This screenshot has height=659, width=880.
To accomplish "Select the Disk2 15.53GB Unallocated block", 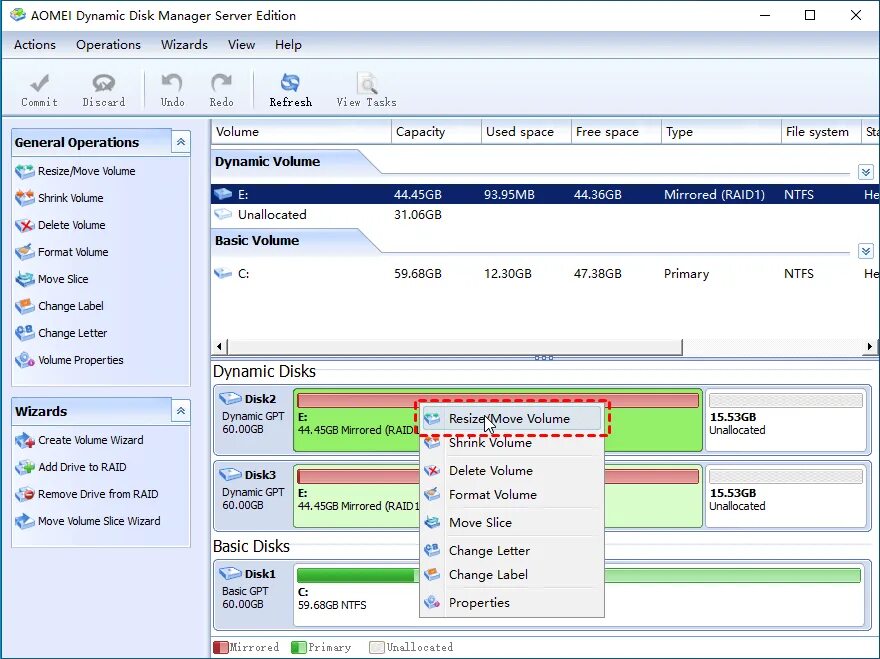I will click(x=786, y=420).
